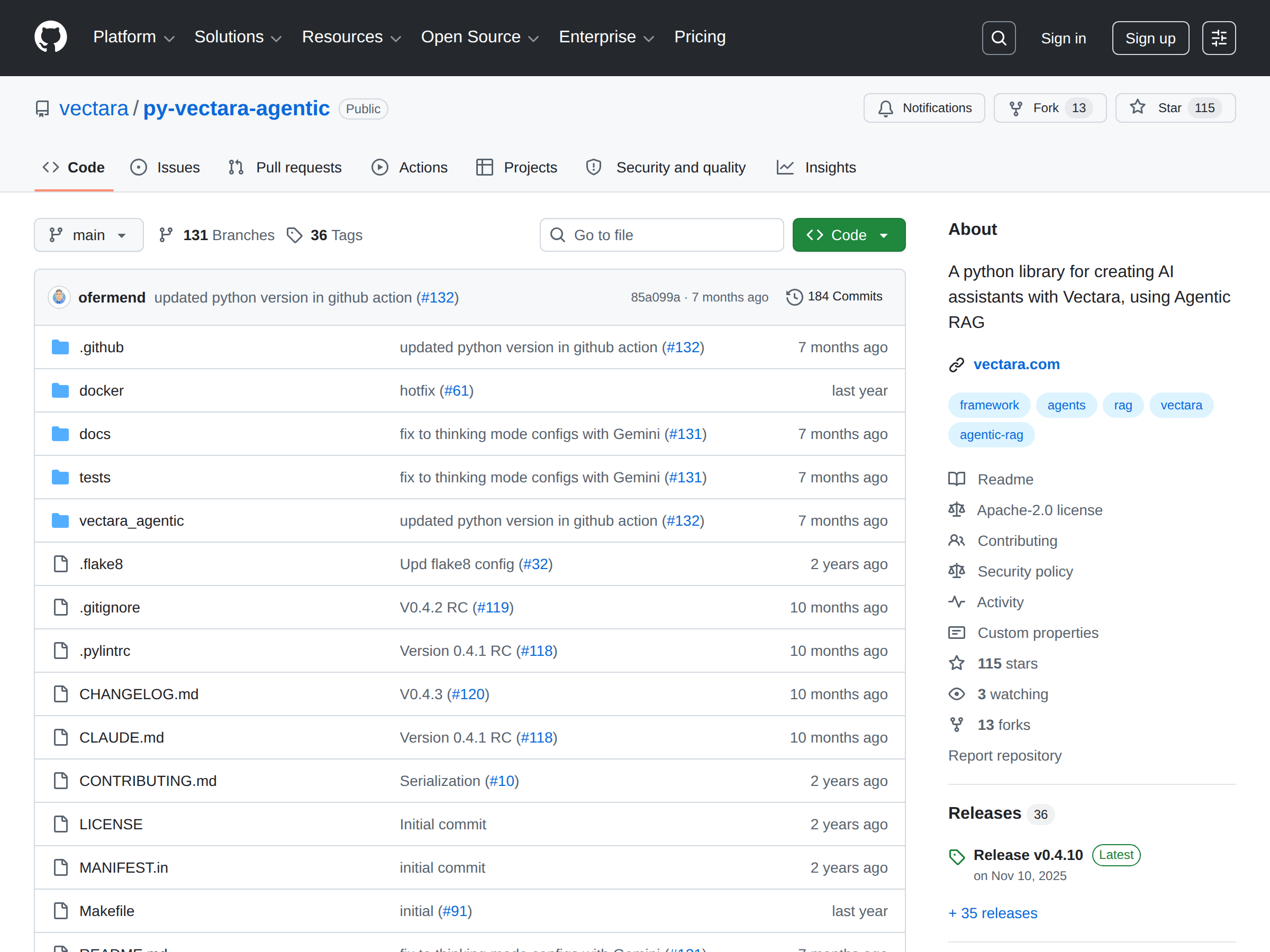
Task: Open the Insights tab
Action: click(x=817, y=168)
